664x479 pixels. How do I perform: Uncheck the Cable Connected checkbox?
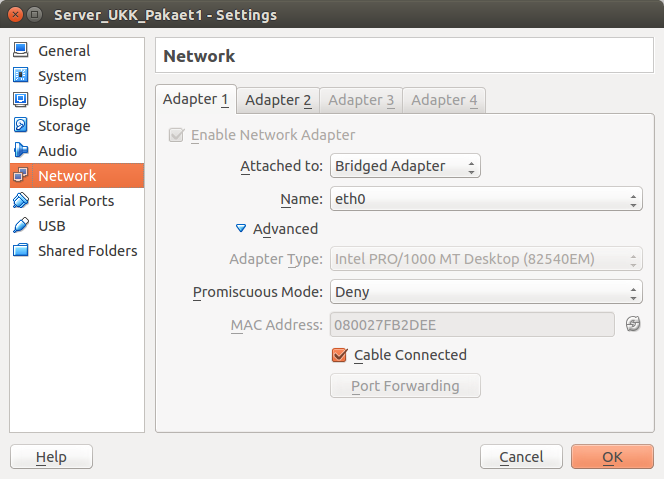coord(339,355)
